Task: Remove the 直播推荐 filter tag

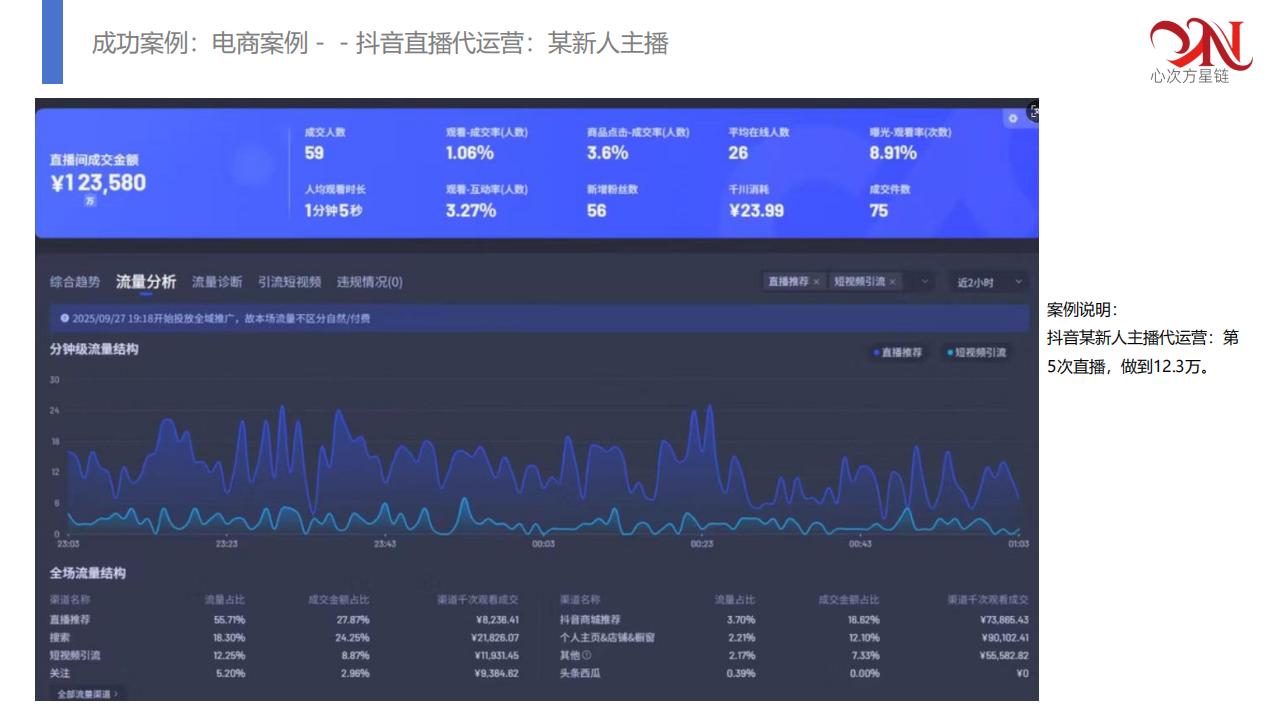Action: coord(816,282)
